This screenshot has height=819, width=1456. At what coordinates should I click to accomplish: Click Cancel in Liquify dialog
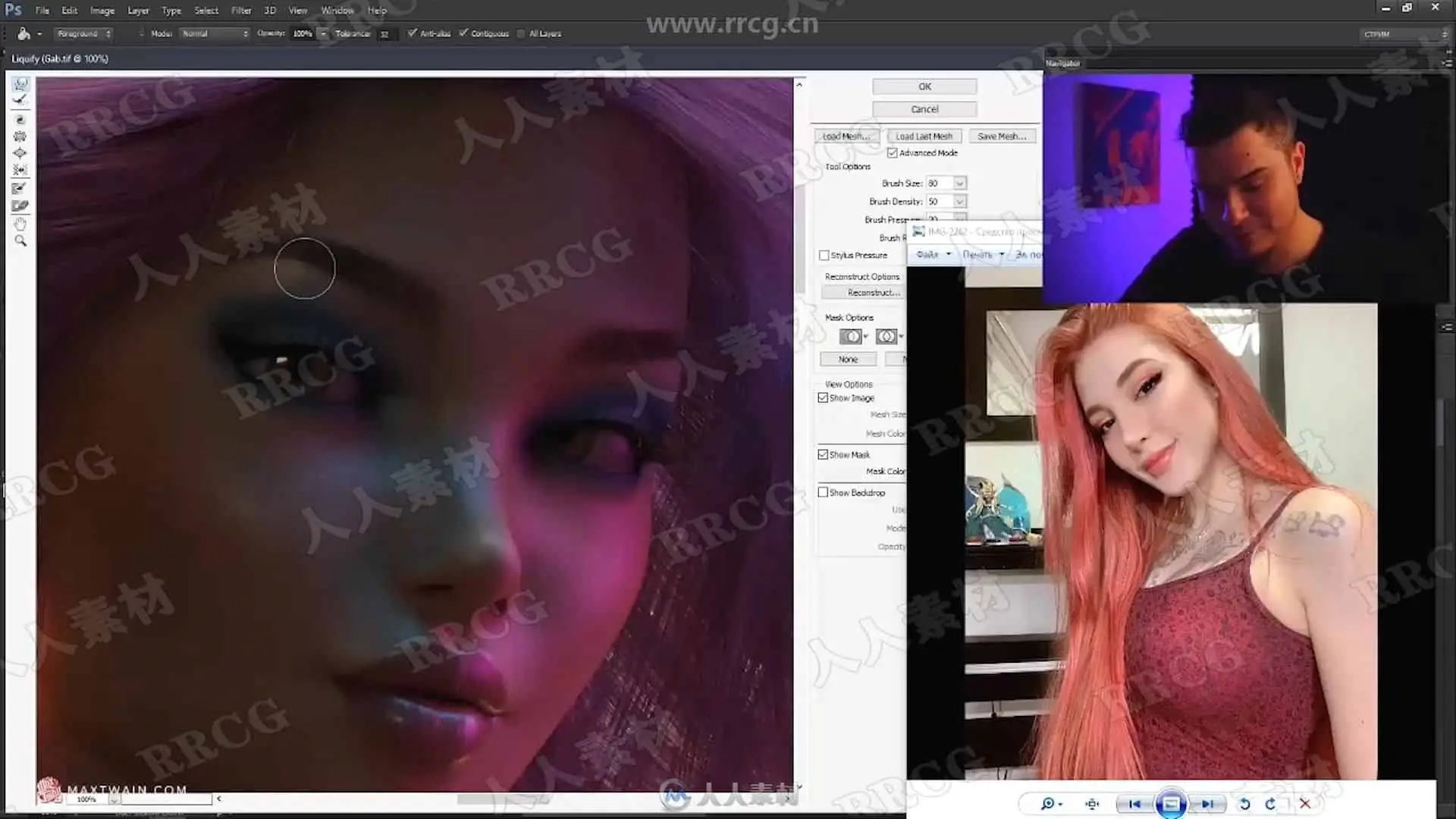click(924, 109)
